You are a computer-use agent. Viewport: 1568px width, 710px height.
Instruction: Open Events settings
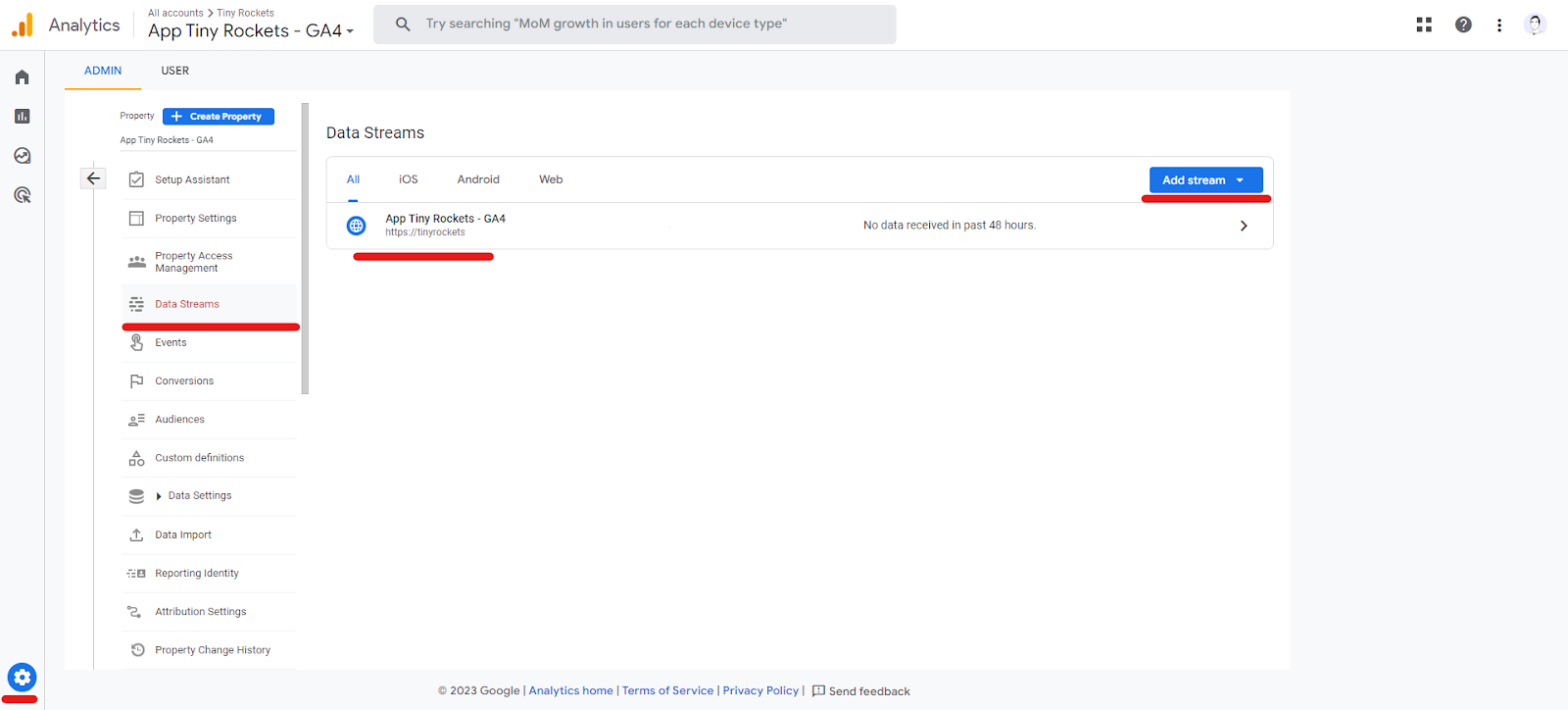[209, 342]
